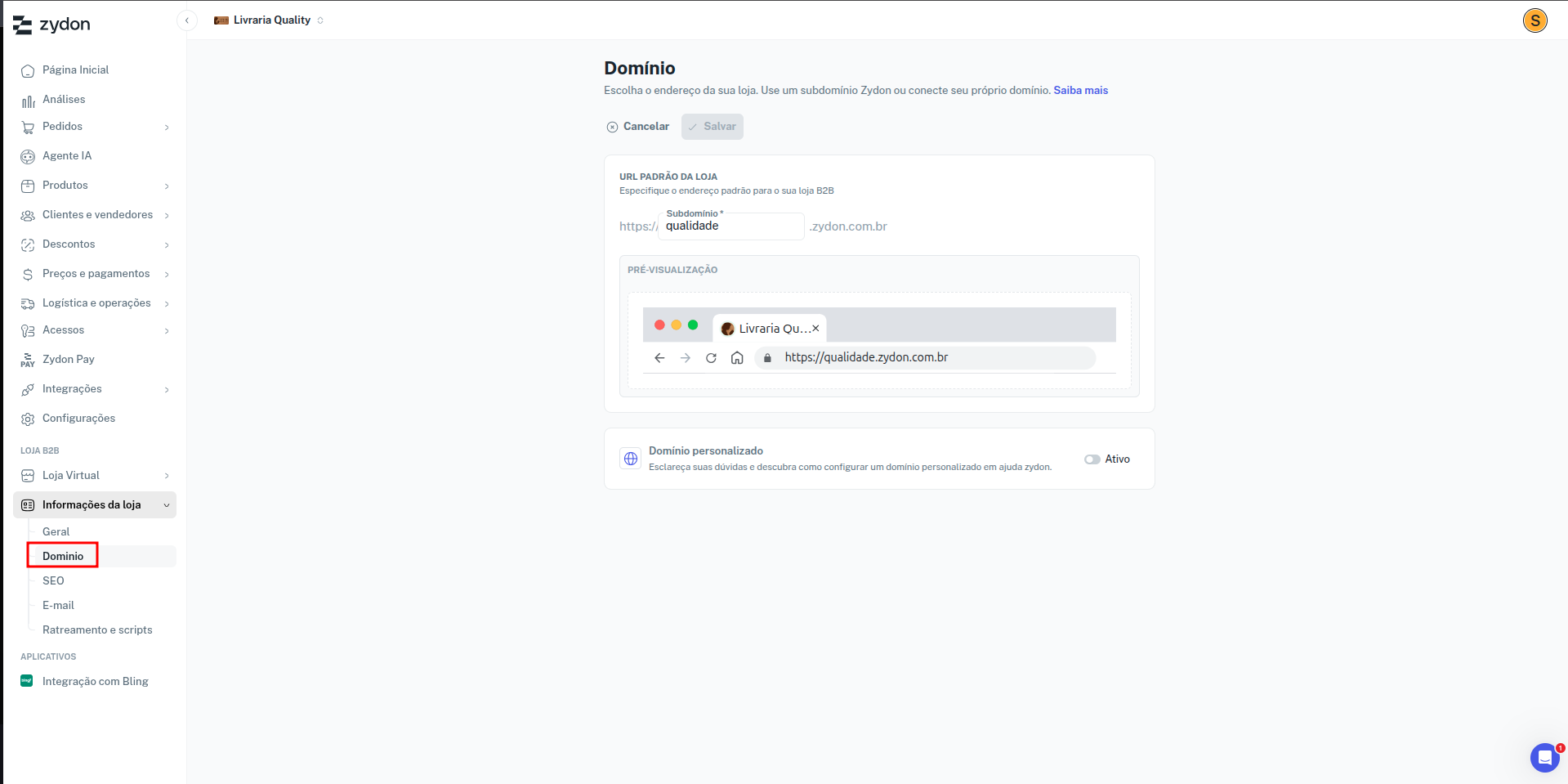Click the Salvar button
The width and height of the screenshot is (1568, 784).
point(713,127)
